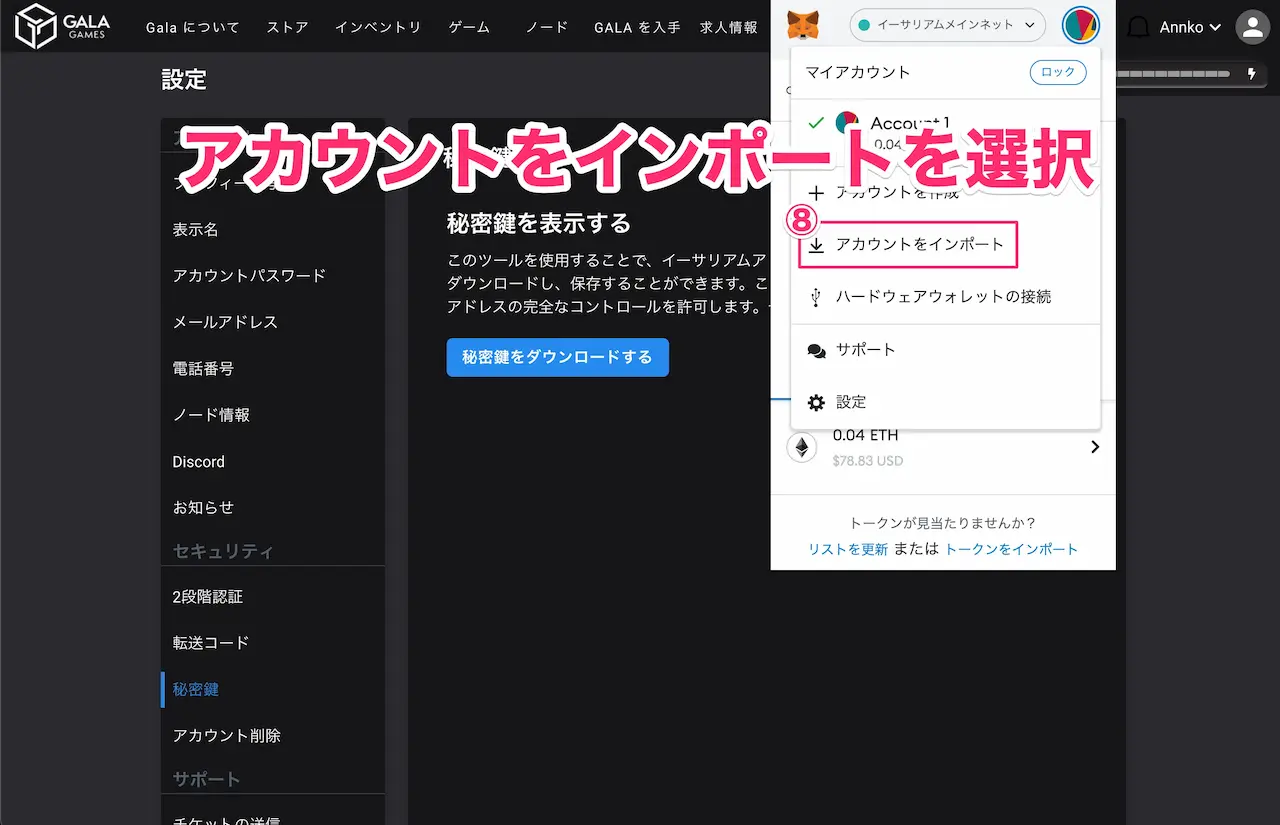Click the MetaMask account avatar circle
This screenshot has width=1280, height=825.
1080,25
